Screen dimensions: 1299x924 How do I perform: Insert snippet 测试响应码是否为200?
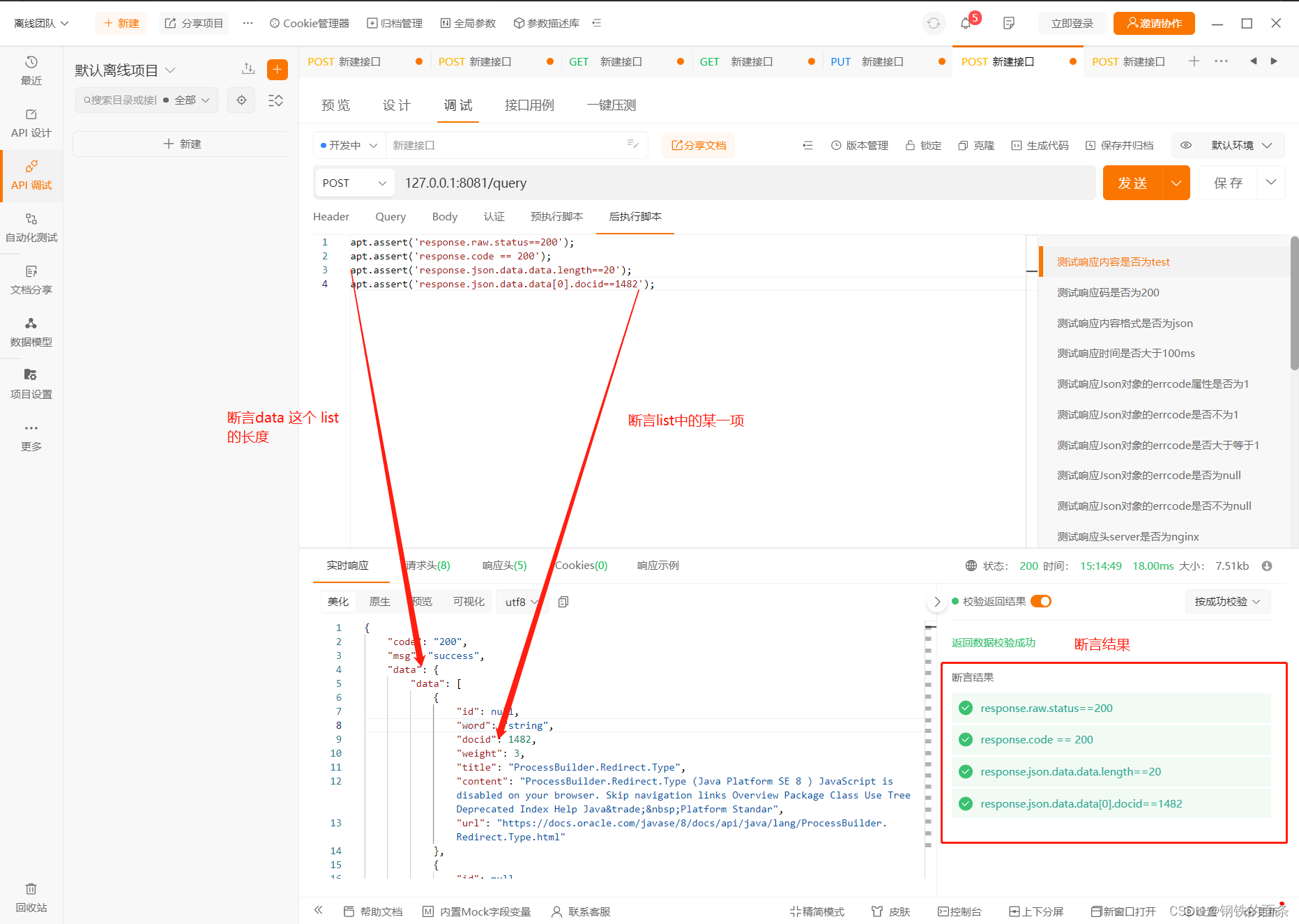click(1108, 292)
